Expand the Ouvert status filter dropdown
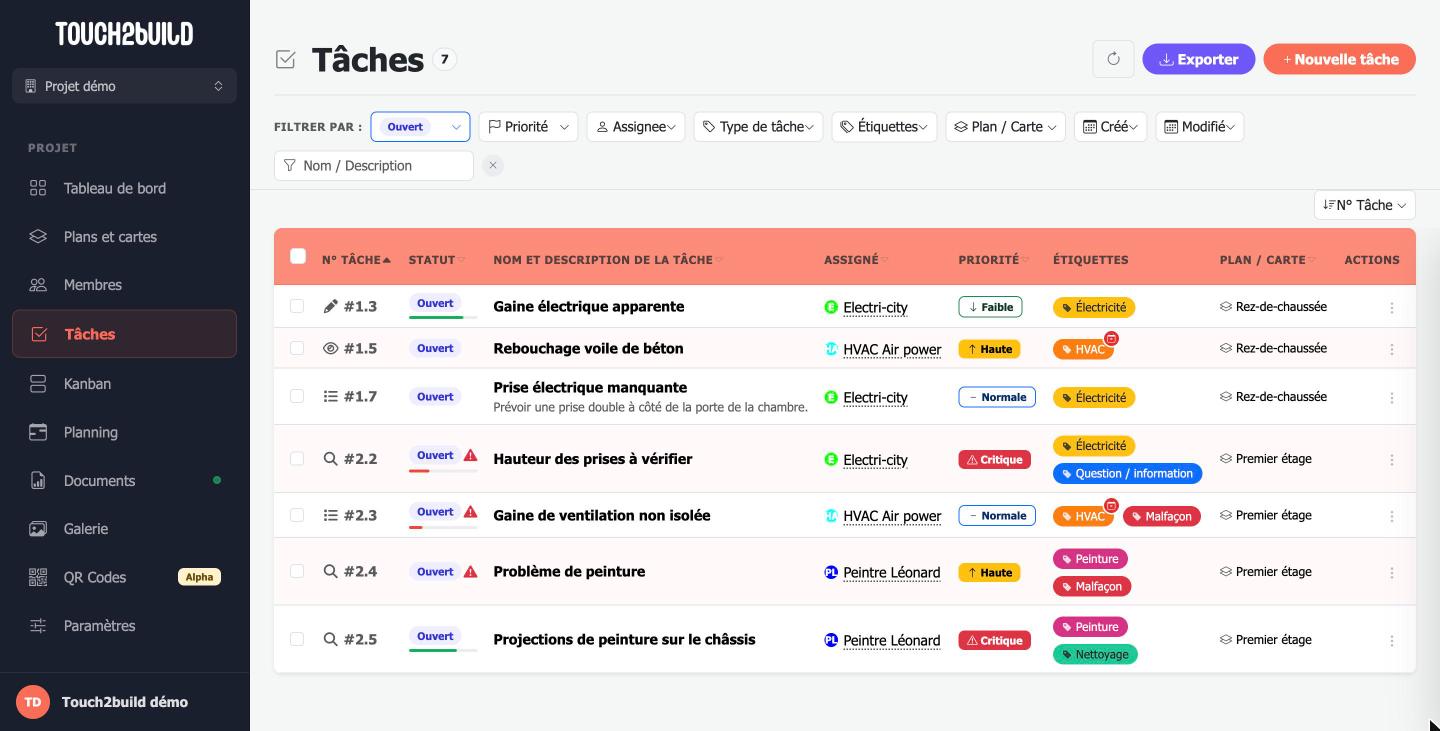Viewport: 1440px width, 731px height. coord(420,126)
